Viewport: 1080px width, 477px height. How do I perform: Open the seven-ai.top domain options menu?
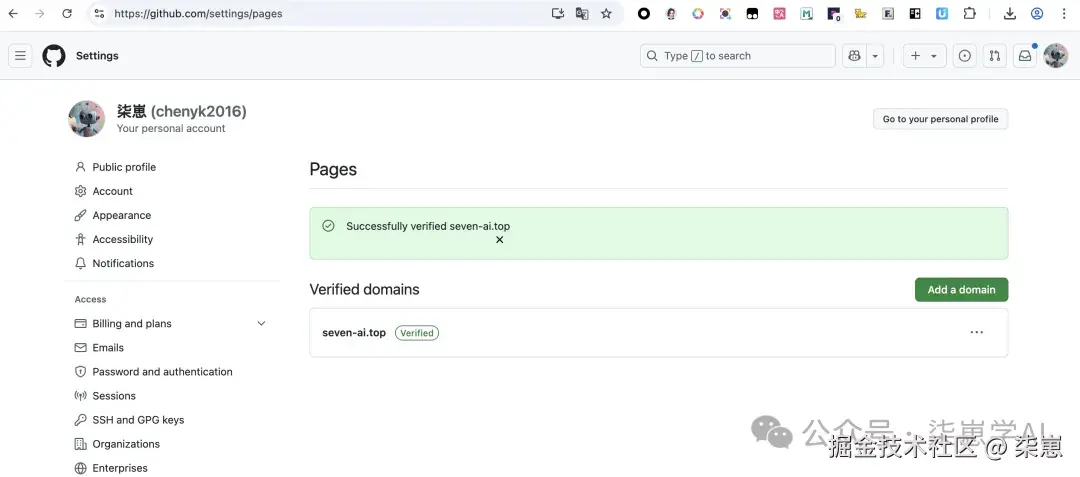coord(976,333)
